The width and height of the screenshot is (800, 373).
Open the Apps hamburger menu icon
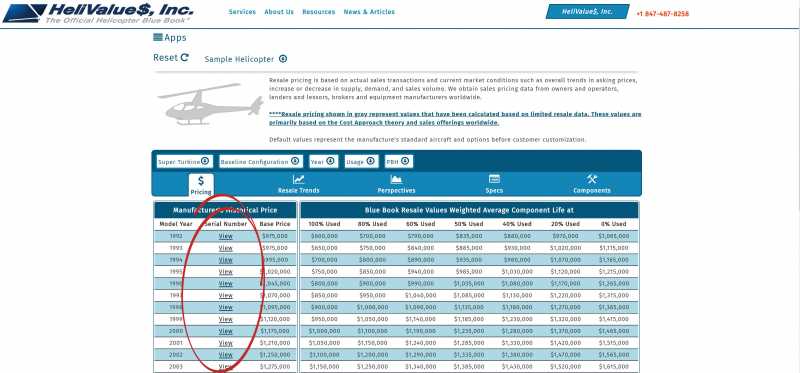[158, 37]
